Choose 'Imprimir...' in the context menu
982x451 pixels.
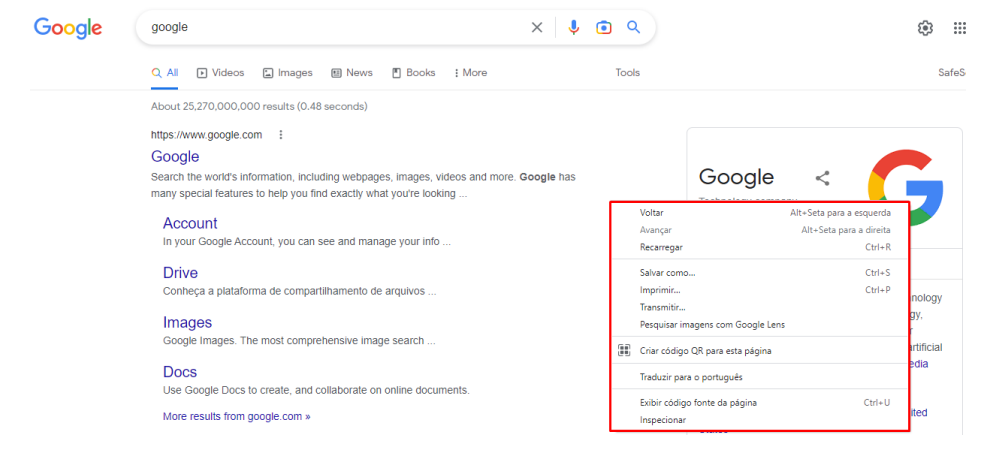tap(760, 290)
